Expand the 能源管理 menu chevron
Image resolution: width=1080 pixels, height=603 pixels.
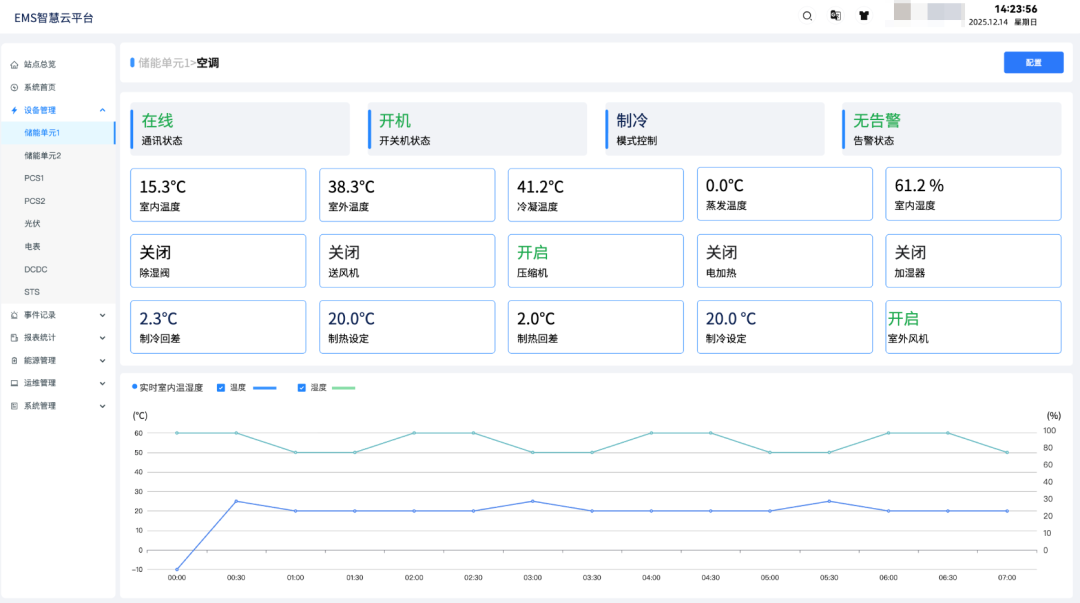pyautogui.click(x=102, y=360)
